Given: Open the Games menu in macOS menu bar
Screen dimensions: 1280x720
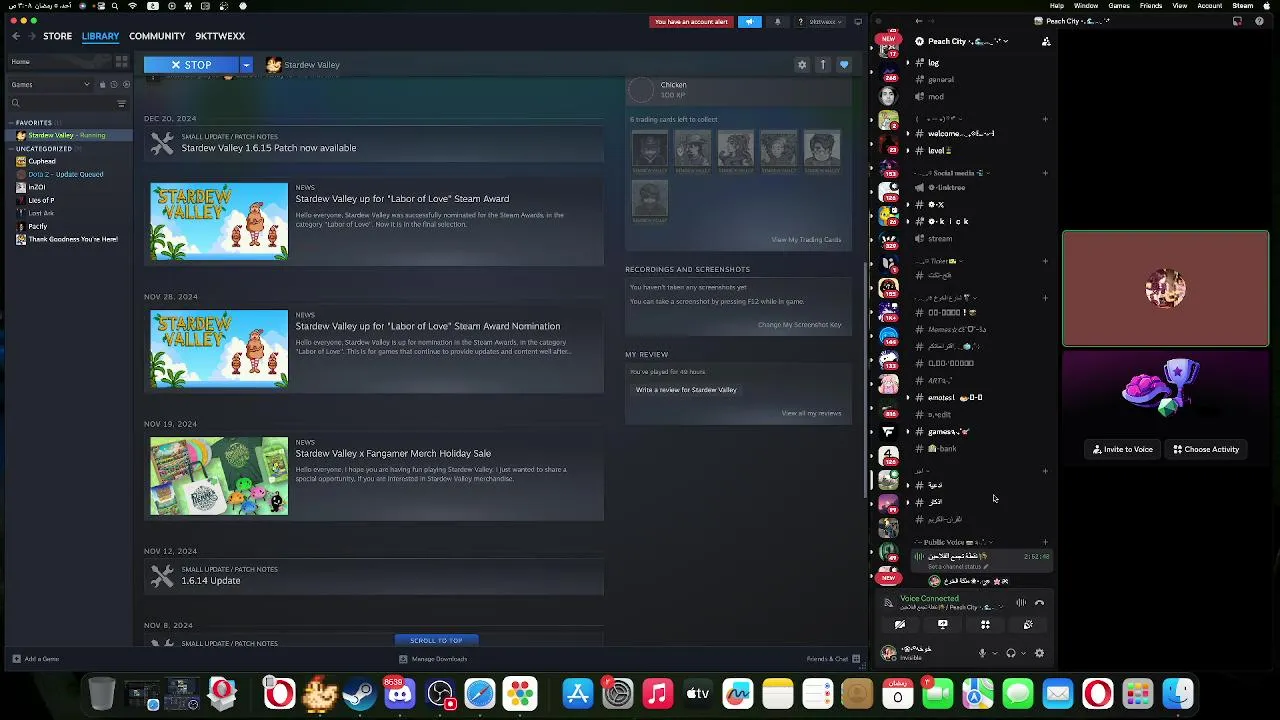Looking at the screenshot, I should point(1119,6).
